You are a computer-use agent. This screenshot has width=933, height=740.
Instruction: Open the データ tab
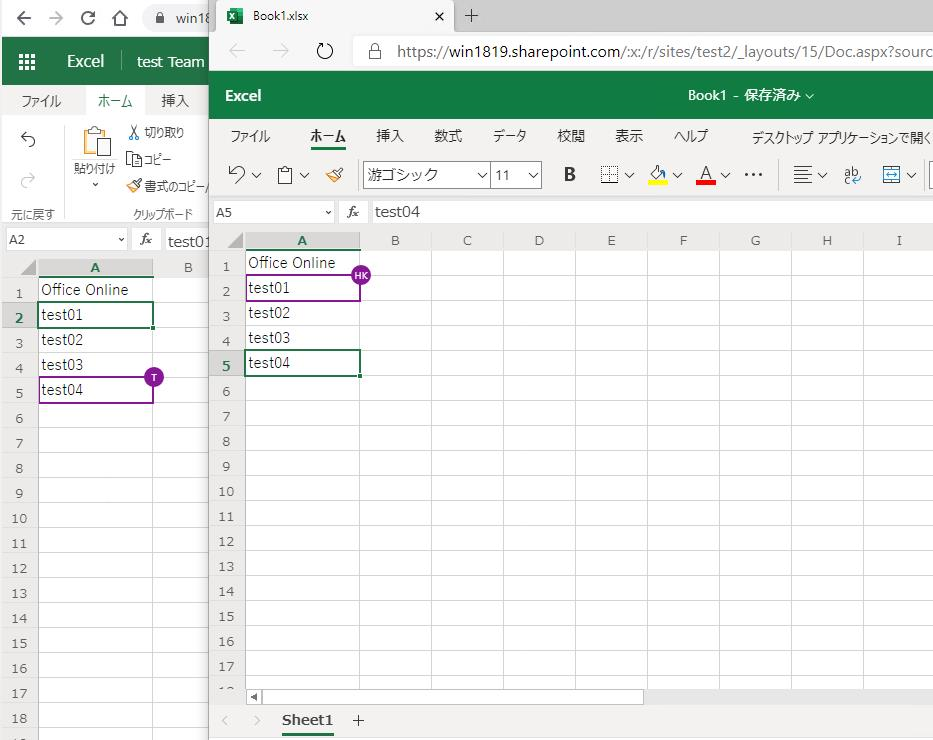[x=509, y=136]
